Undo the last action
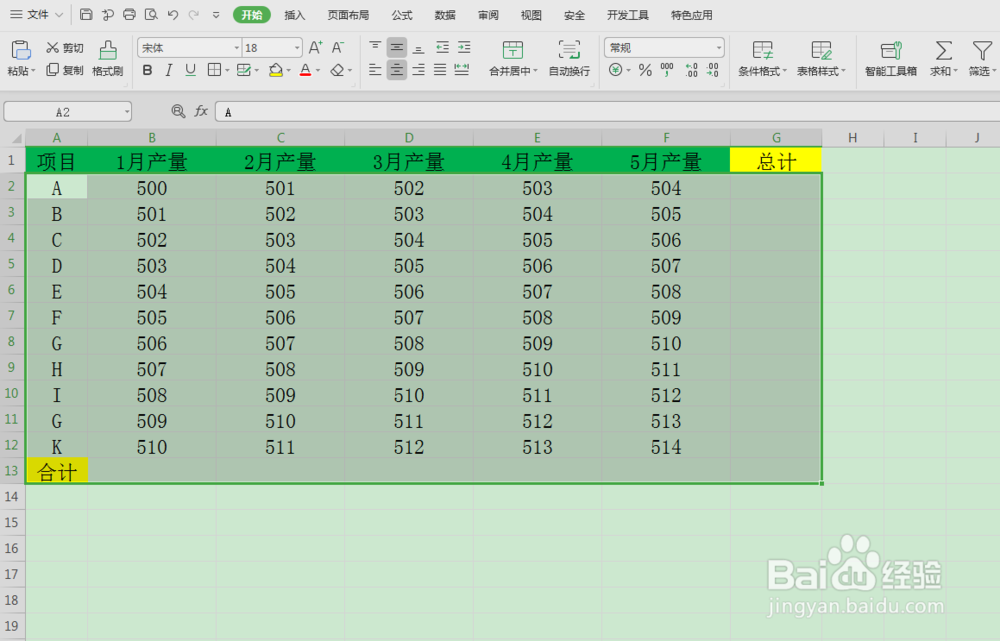Viewport: 1000px width, 641px height. coord(173,15)
